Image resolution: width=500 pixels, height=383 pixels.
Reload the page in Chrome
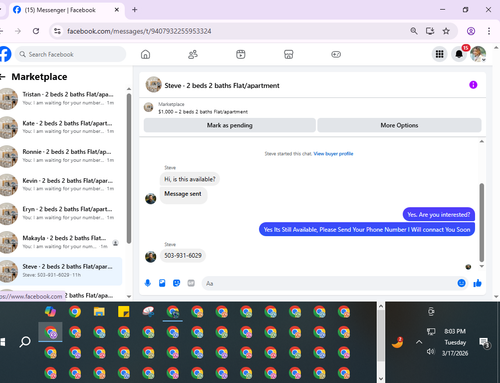36,31
